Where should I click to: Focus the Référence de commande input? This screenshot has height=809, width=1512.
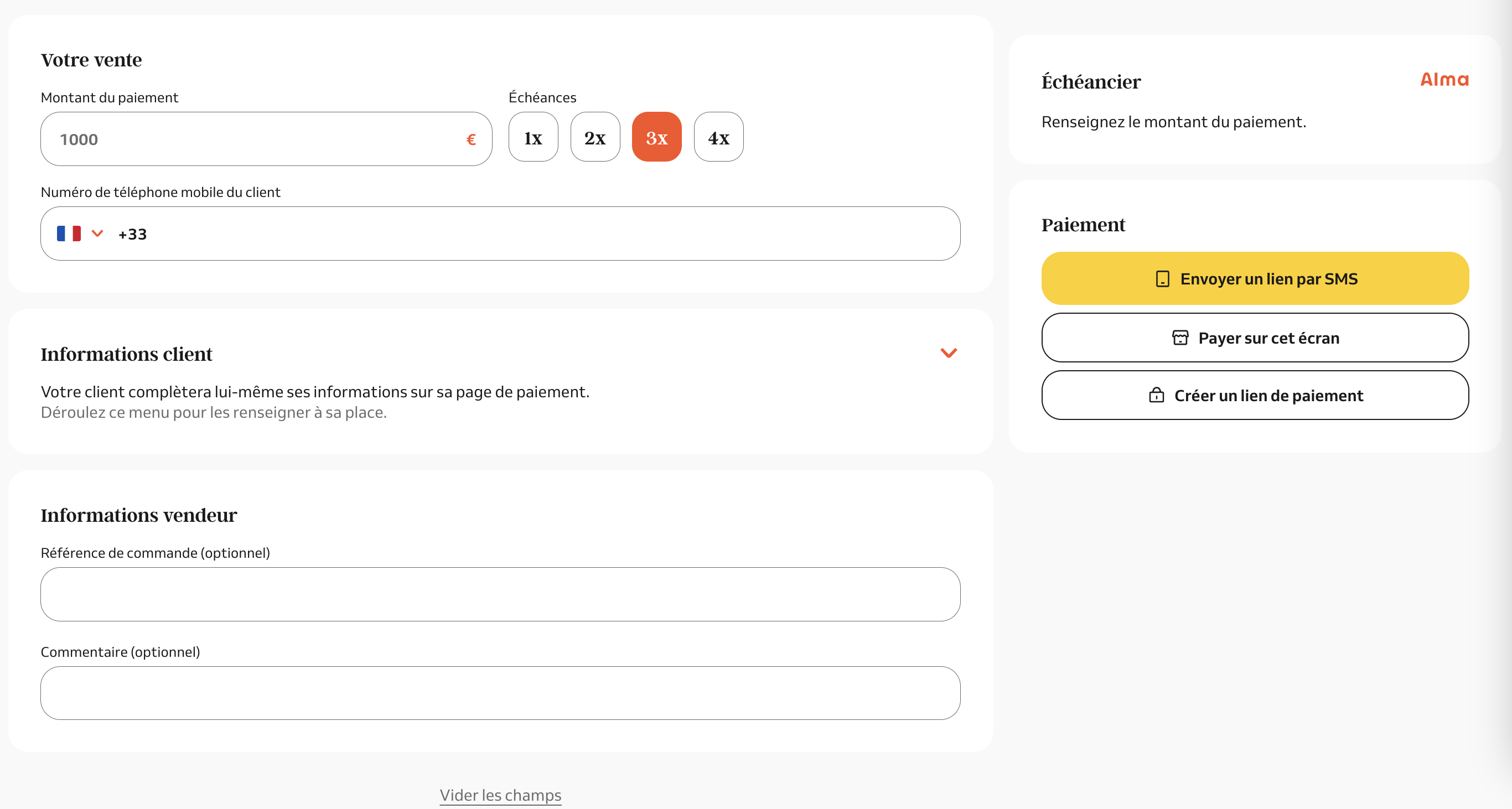500,594
